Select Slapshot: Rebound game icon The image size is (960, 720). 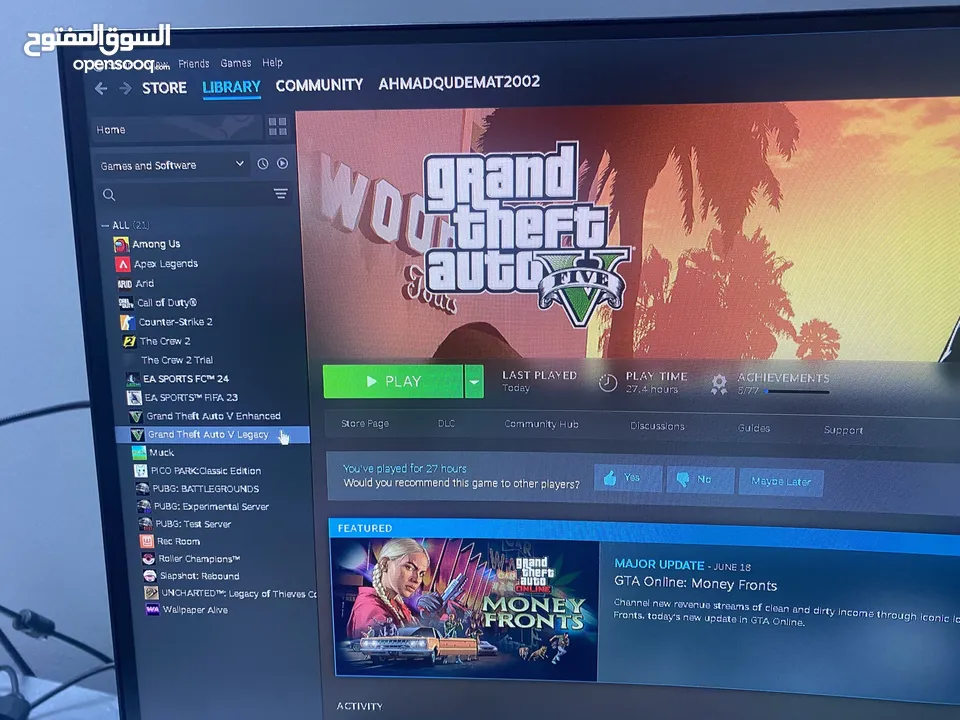point(150,576)
